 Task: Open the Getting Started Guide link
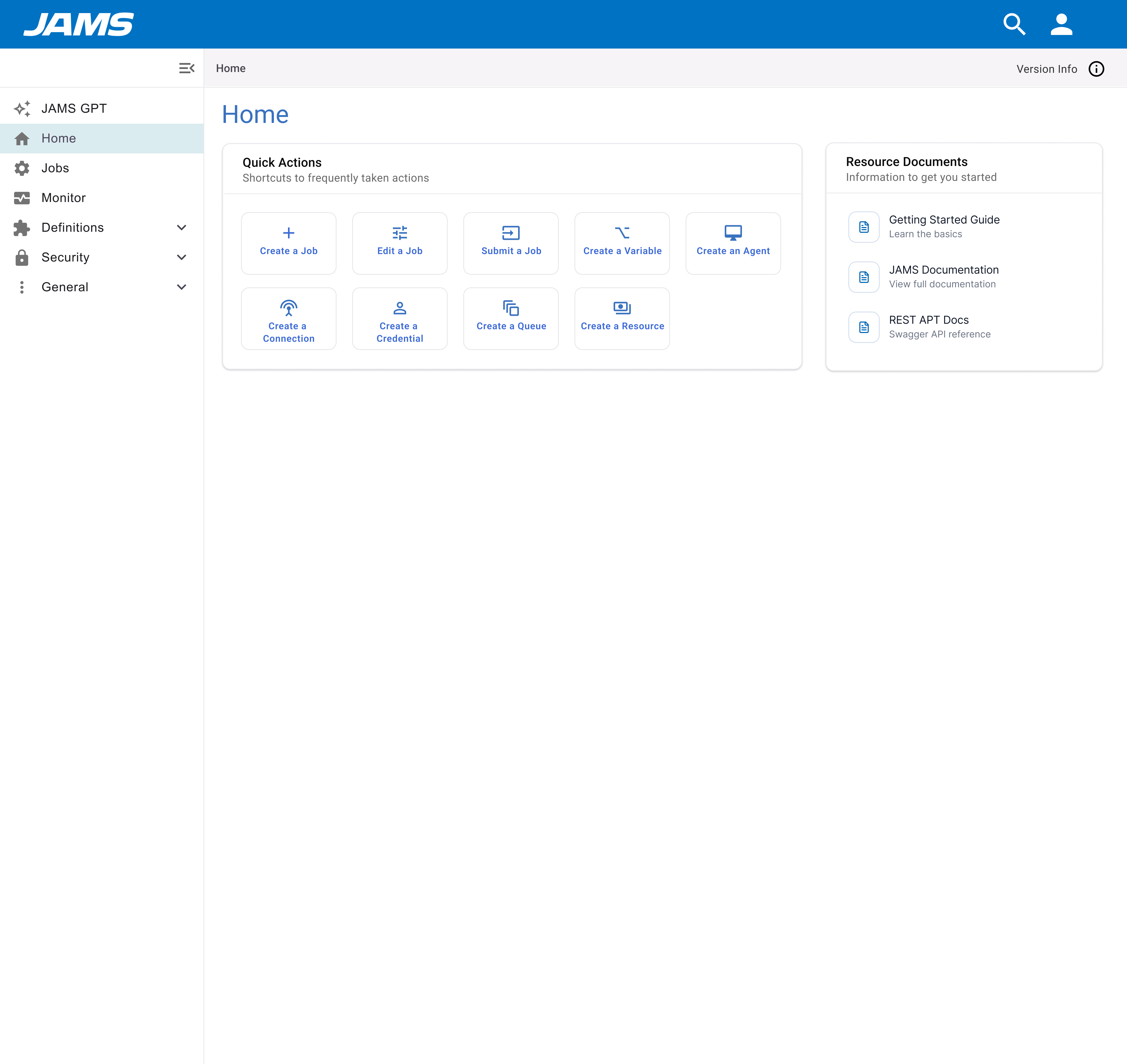click(x=943, y=226)
